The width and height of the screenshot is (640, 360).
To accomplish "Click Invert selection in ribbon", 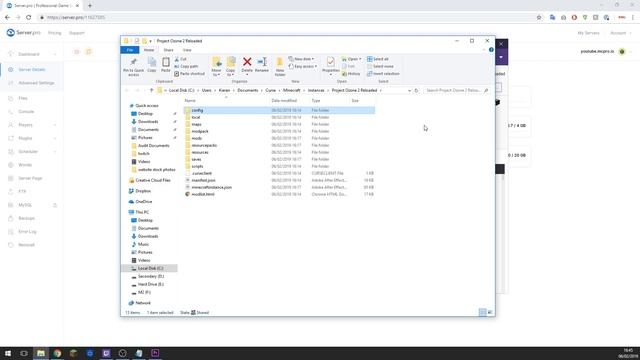I will click(x=383, y=74).
